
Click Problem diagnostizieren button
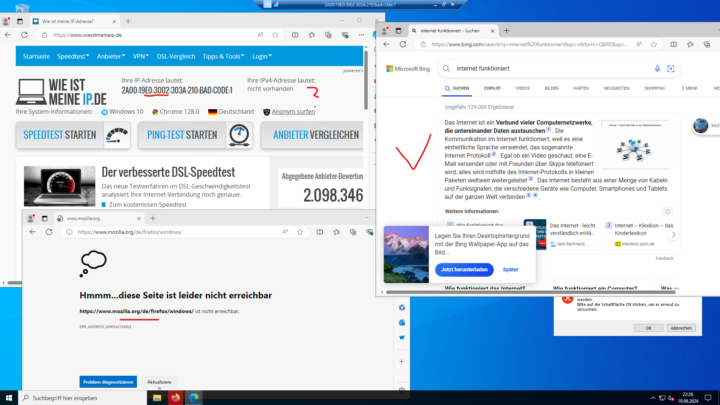pyautogui.click(x=108, y=382)
